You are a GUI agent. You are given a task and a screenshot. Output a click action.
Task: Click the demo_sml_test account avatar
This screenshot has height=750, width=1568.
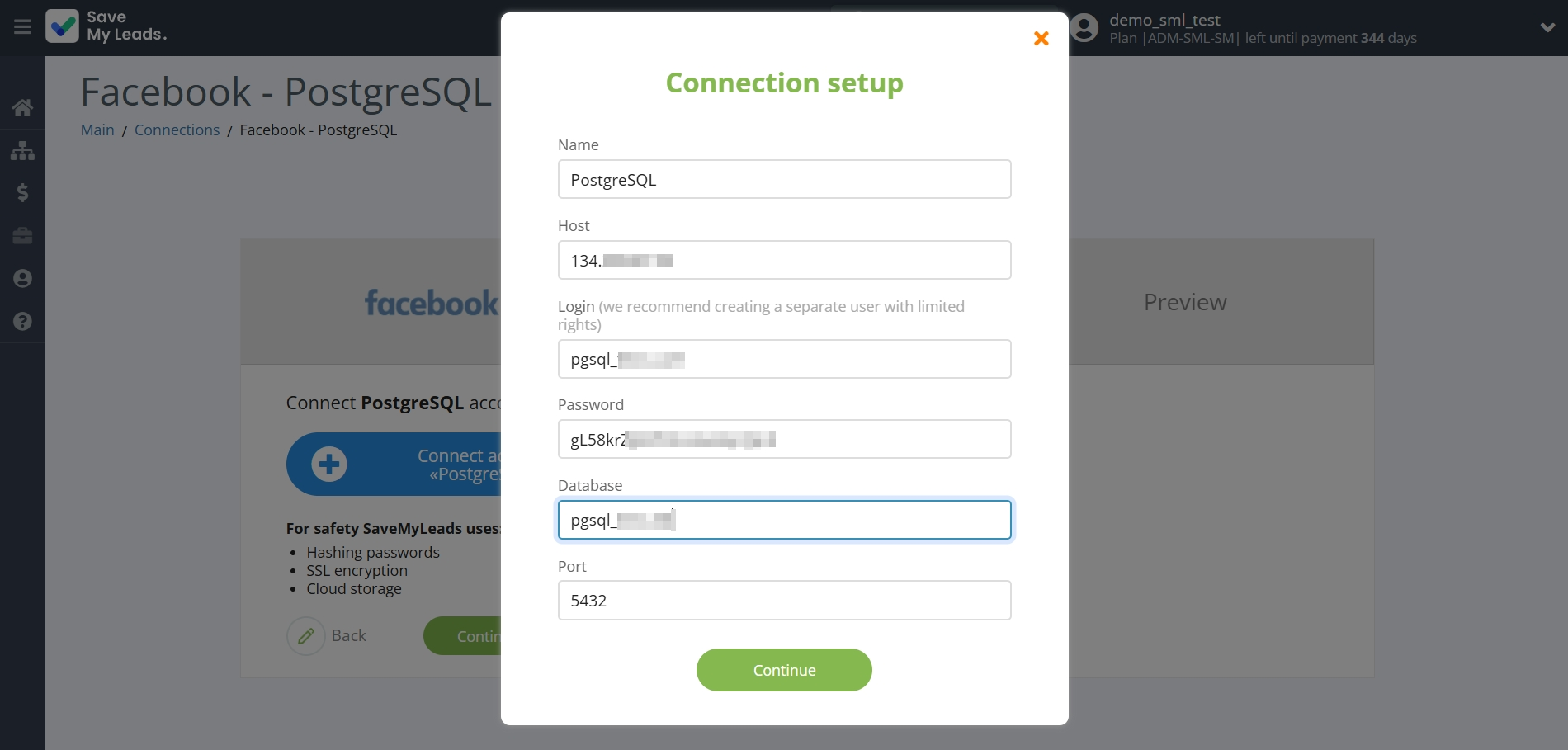tap(1084, 27)
